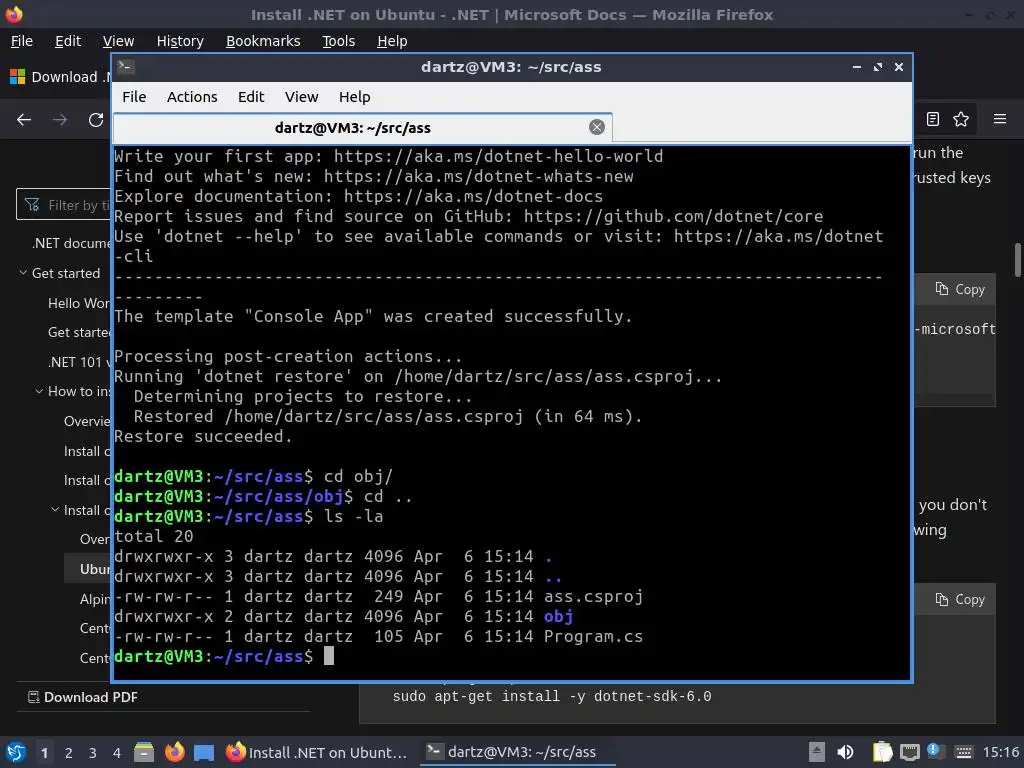Open the application launcher menu on taskbar
Screen dimensions: 1024x768
(16, 752)
